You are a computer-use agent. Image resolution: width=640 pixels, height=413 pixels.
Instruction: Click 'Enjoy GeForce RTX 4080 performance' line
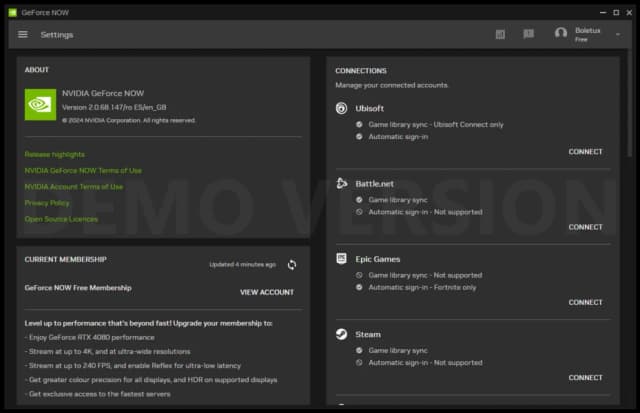(90, 338)
